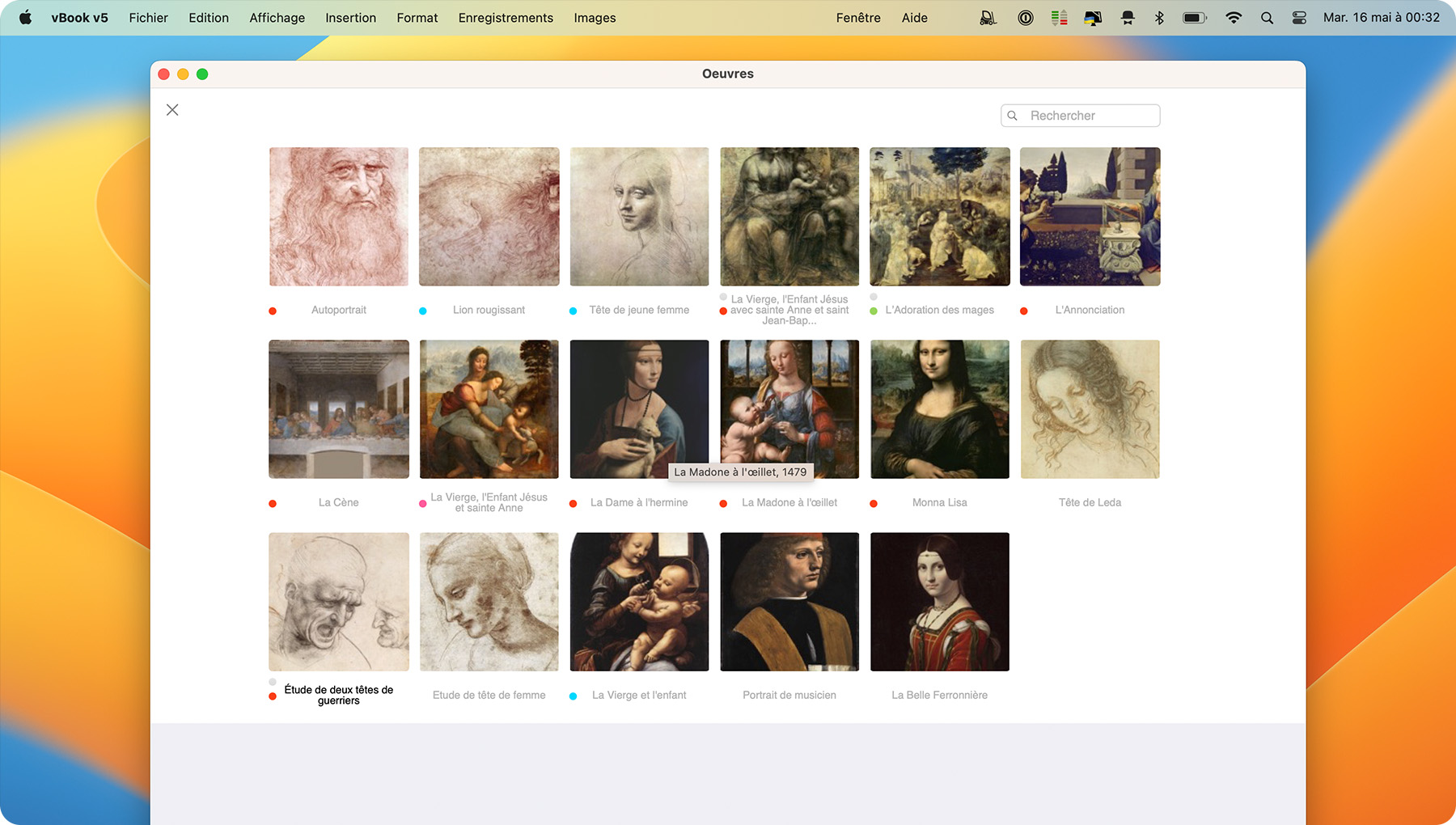Click the 1Password menu bar icon
The width and height of the screenshot is (1456, 825).
[x=1026, y=18]
